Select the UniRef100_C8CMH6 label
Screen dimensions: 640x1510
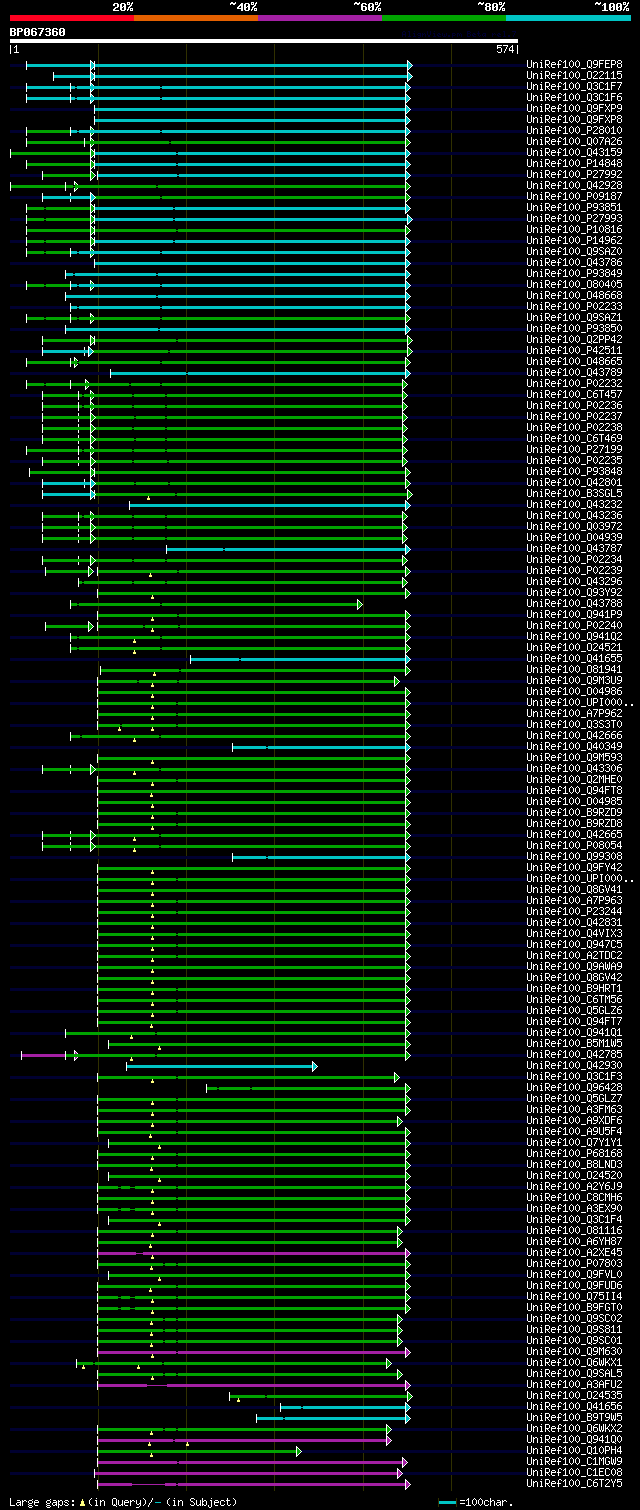[573, 1198]
